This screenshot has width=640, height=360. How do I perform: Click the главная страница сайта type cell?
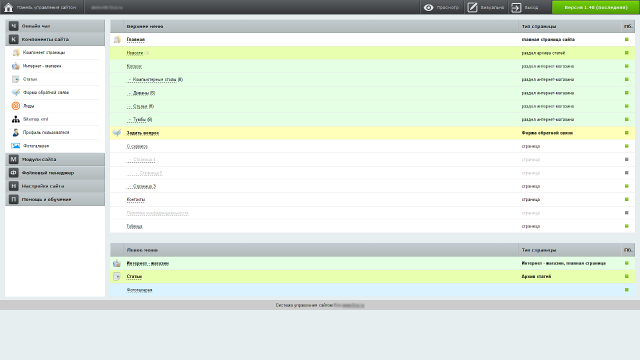548,40
